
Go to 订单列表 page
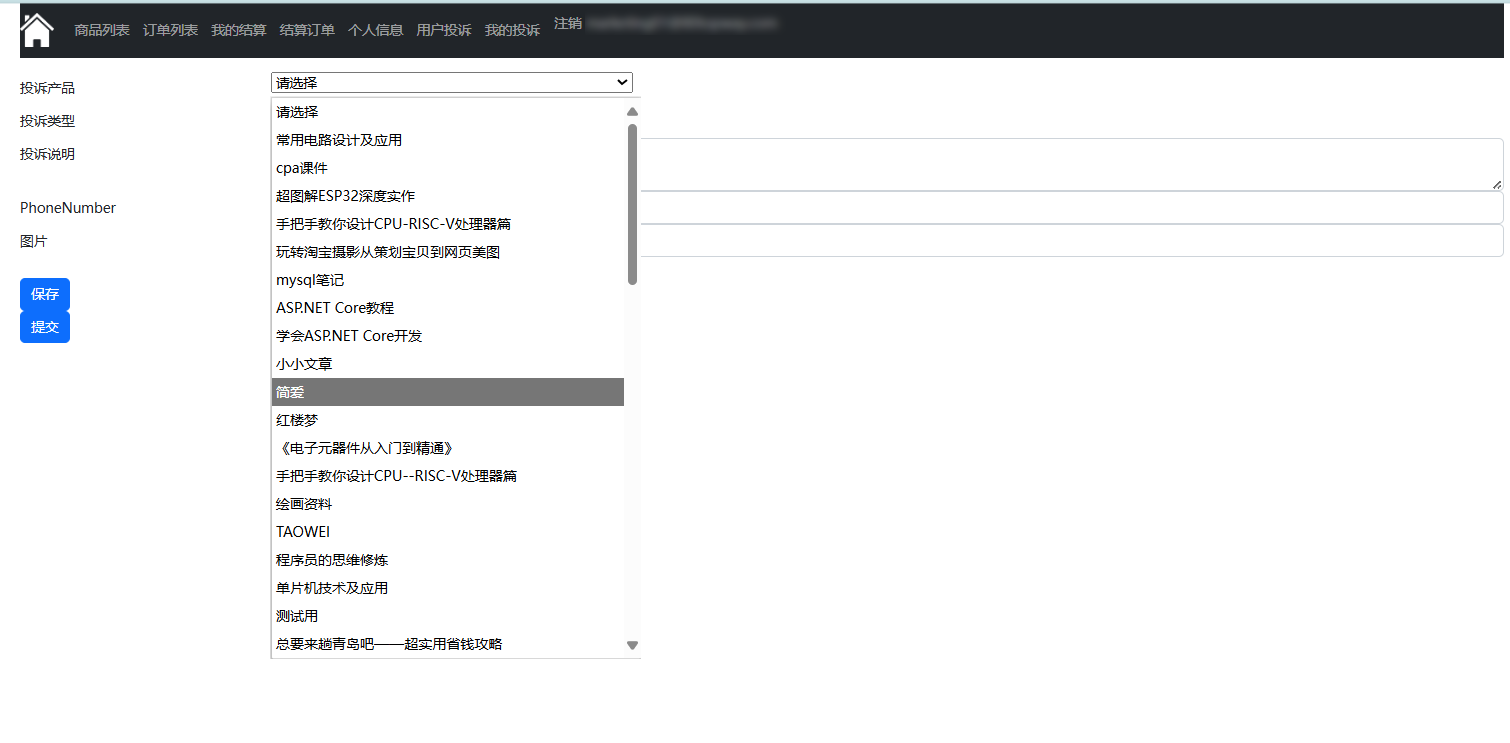(170, 30)
